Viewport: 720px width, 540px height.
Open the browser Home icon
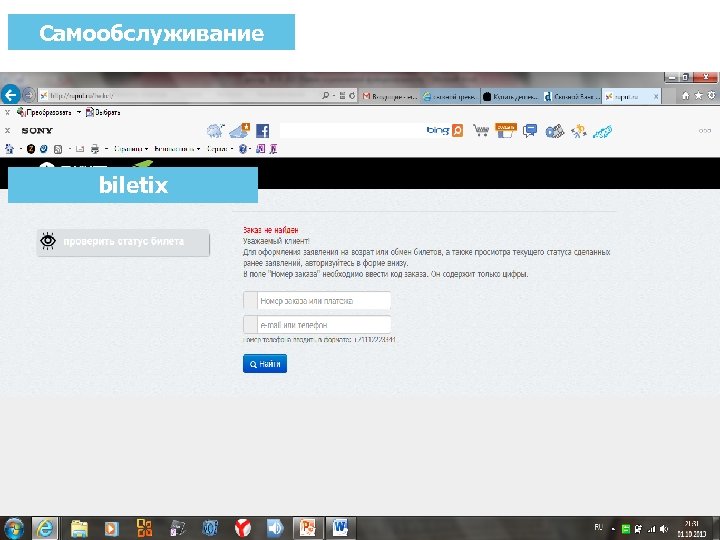pos(686,96)
